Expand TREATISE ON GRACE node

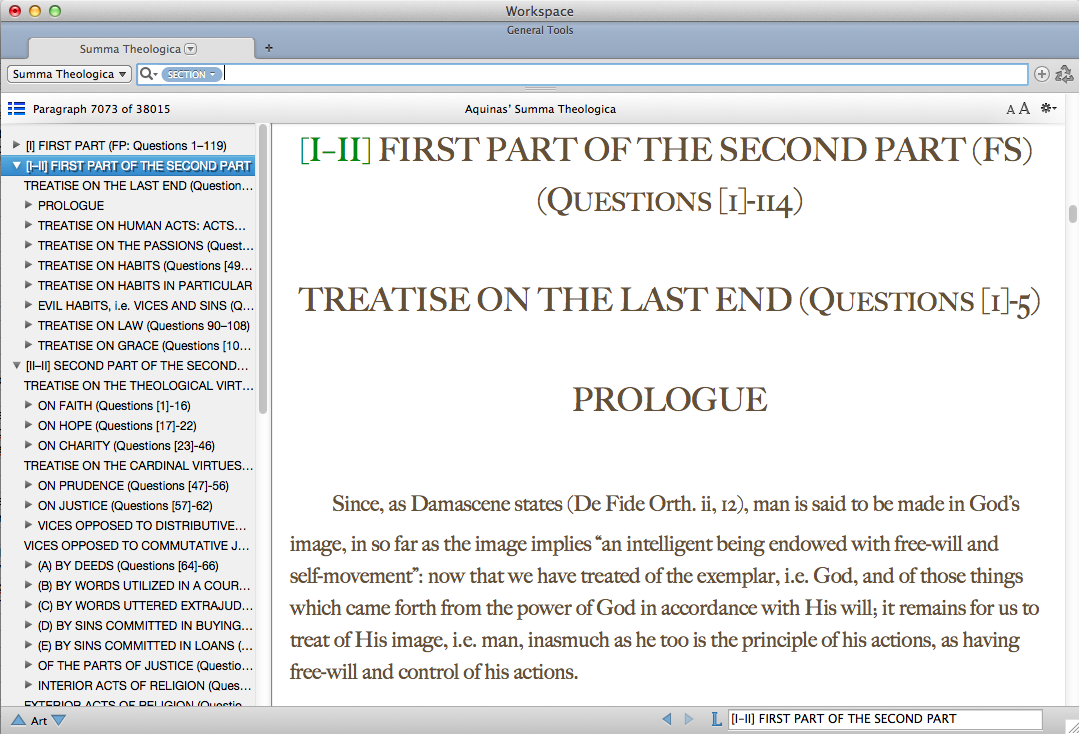(x=28, y=345)
